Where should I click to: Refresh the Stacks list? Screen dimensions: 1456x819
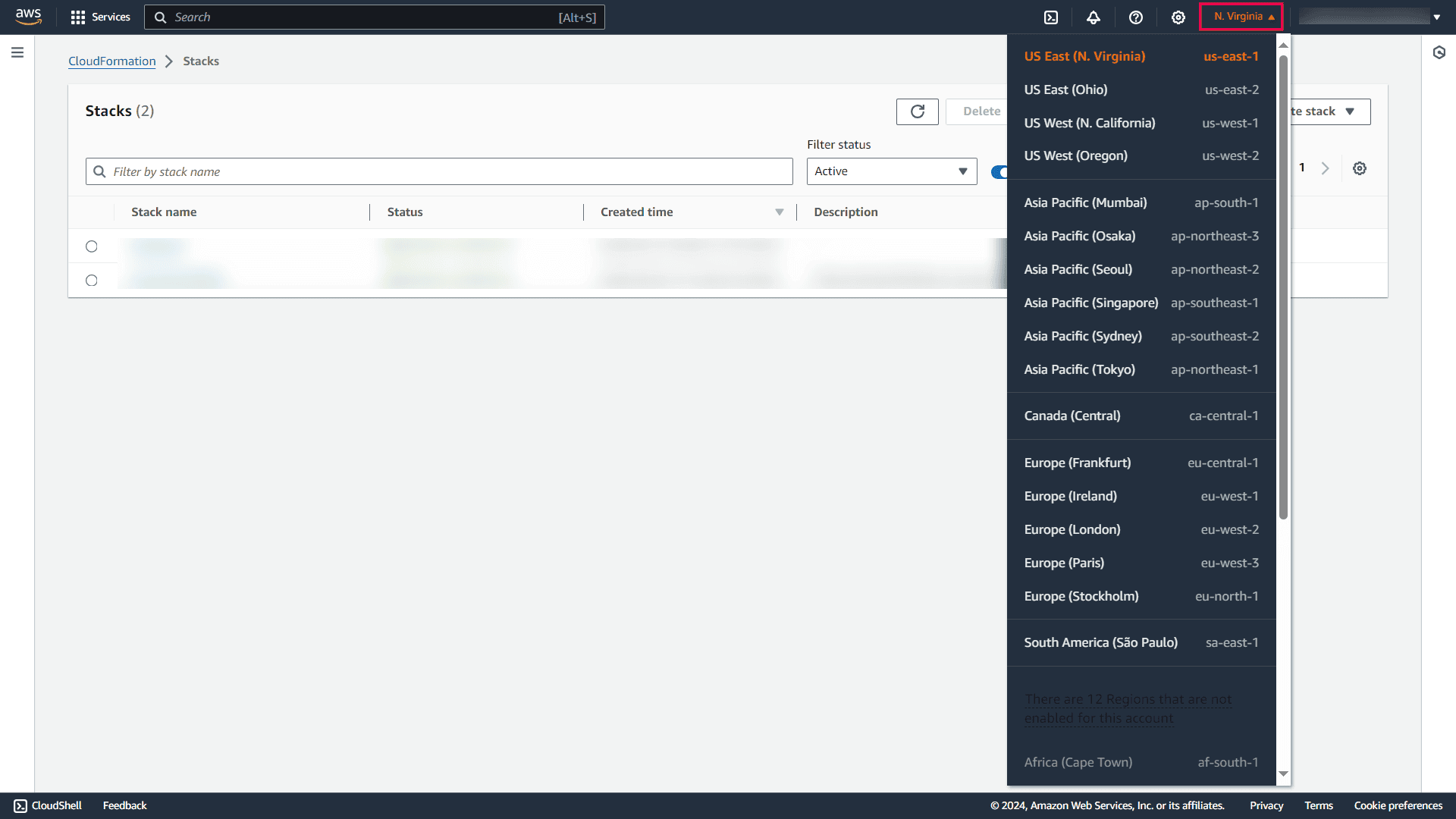pyautogui.click(x=917, y=111)
